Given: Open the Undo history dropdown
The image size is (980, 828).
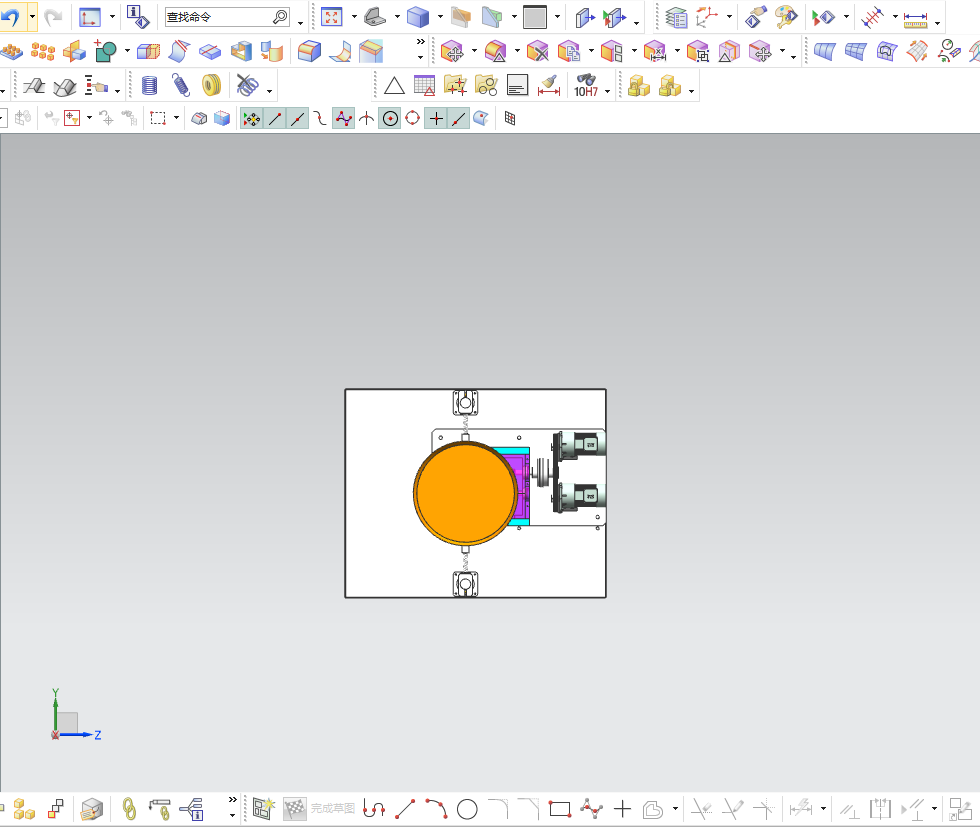Looking at the screenshot, I should (x=32, y=17).
